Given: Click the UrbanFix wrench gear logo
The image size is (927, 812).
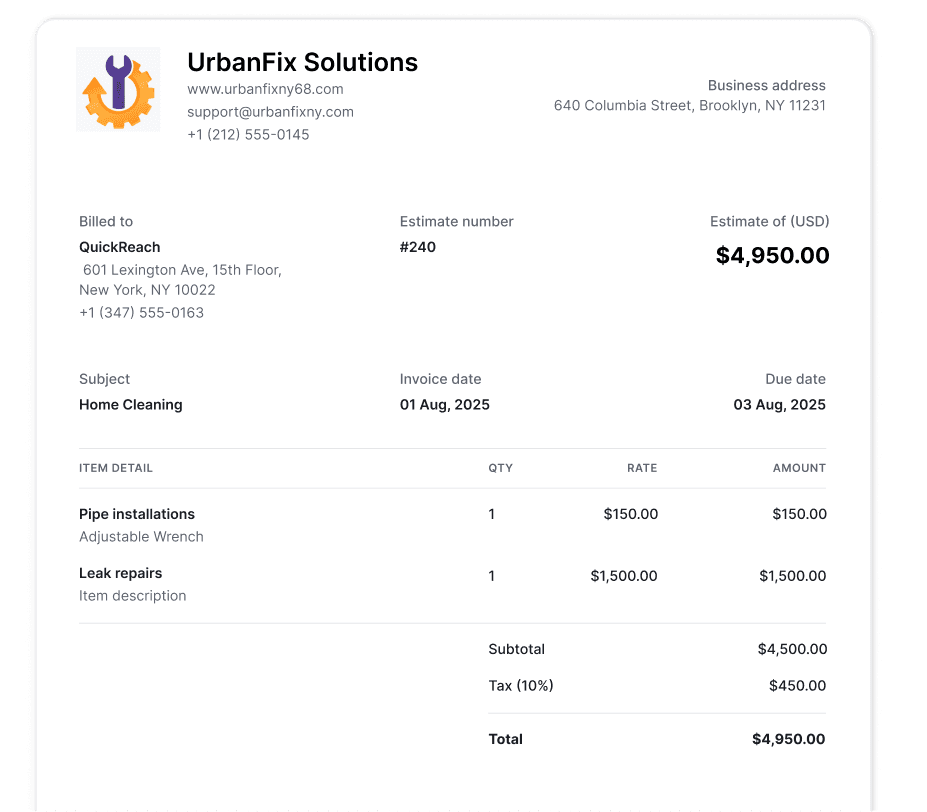Looking at the screenshot, I should point(118,89).
